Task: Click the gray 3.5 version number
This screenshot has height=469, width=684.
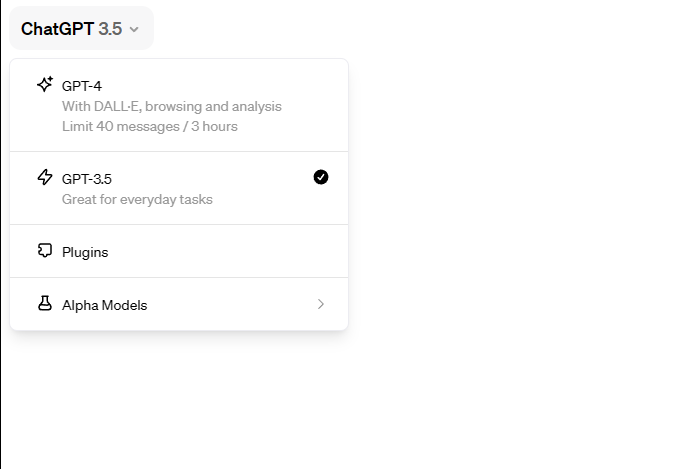Action: [110, 29]
